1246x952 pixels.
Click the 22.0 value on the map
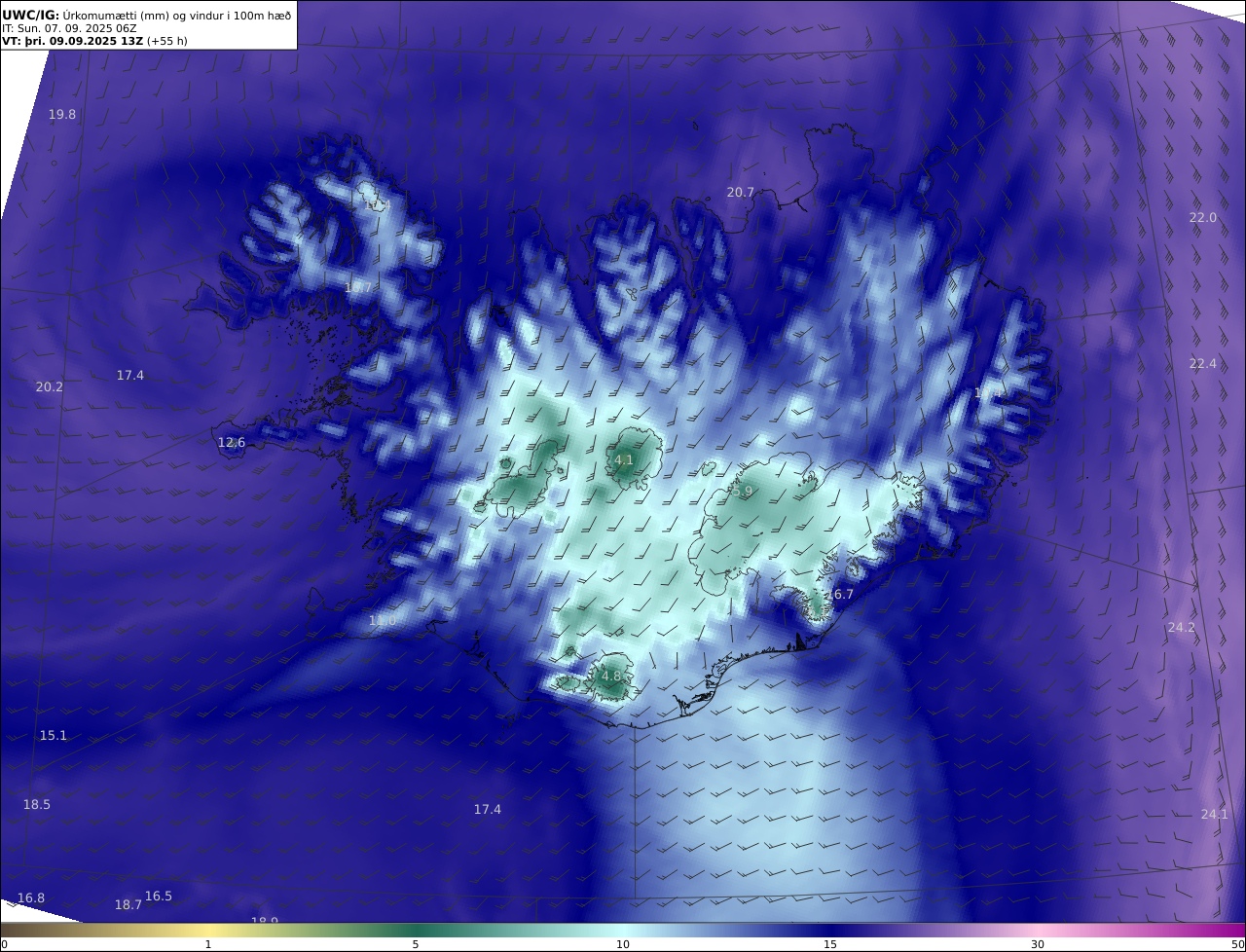pyautogui.click(x=1203, y=218)
